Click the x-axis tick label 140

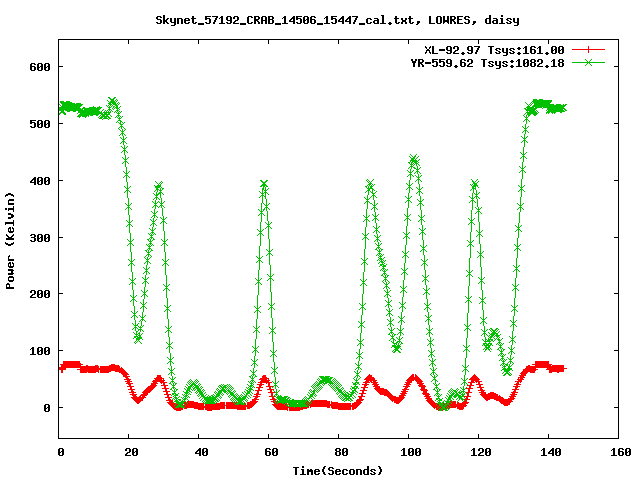coord(551,452)
